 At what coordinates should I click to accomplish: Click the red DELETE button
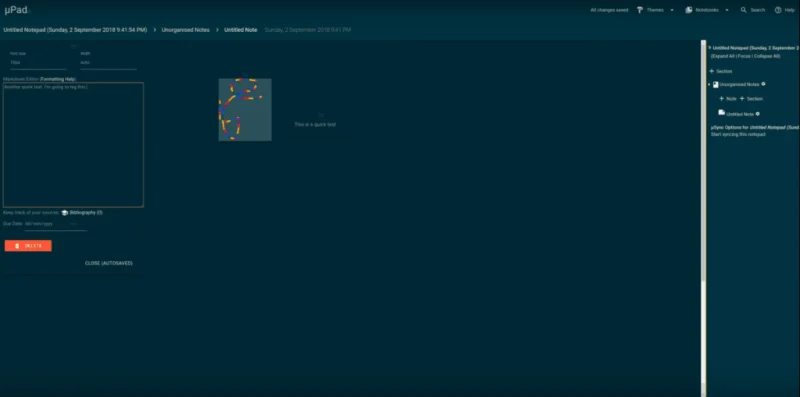click(28, 246)
